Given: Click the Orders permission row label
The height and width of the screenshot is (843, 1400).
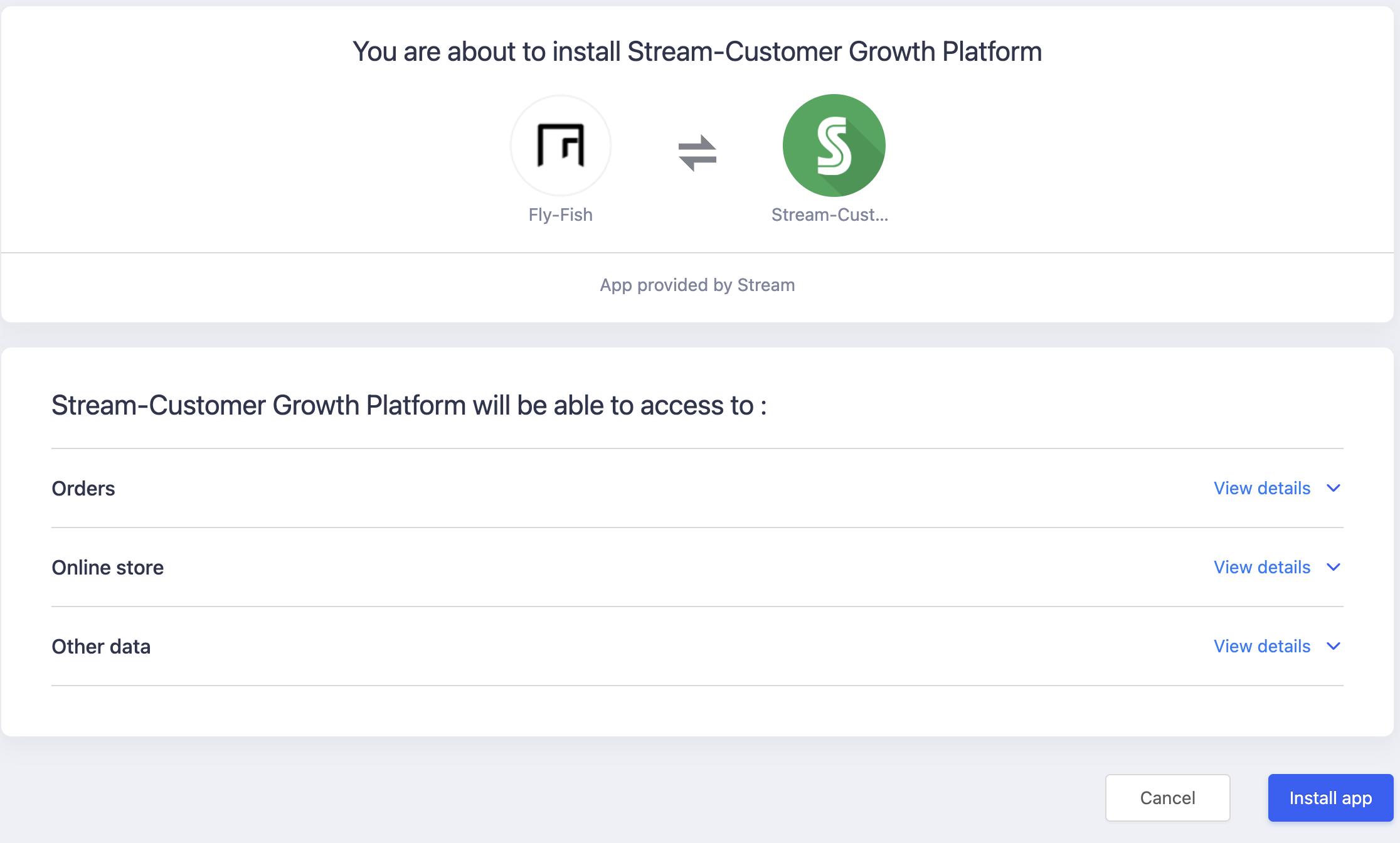Looking at the screenshot, I should click(83, 489).
